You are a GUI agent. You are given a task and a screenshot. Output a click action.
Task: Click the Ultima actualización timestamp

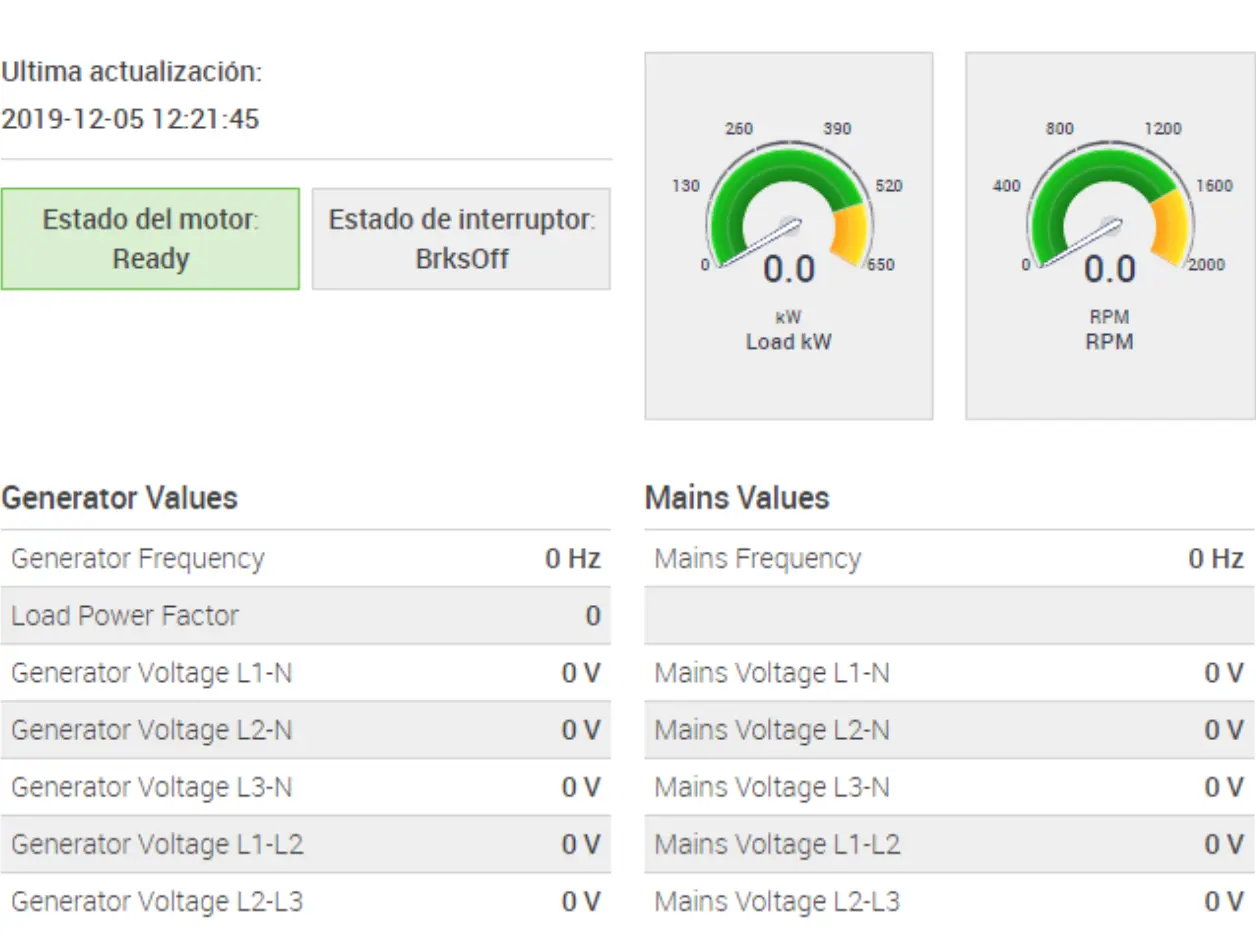click(130, 119)
